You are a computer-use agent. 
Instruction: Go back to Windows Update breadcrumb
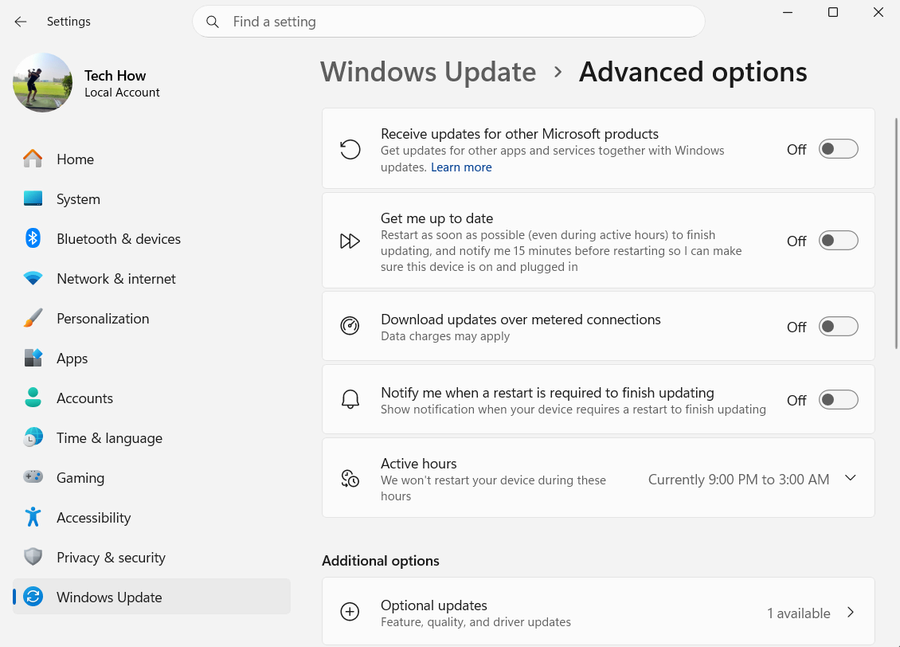point(428,72)
